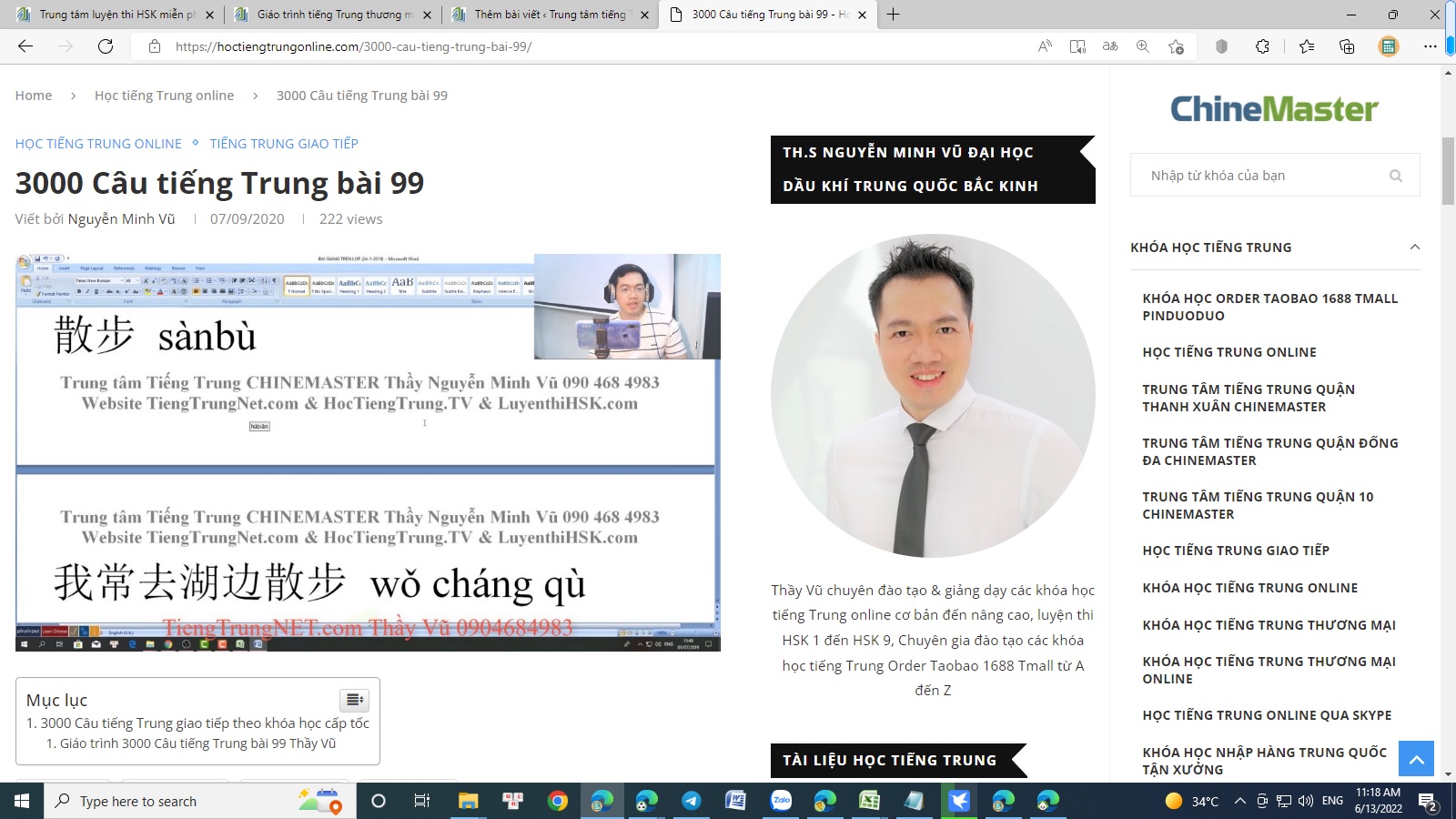Open Telegram from the taskbar
This screenshot has height=819, width=1456.
[x=692, y=801]
